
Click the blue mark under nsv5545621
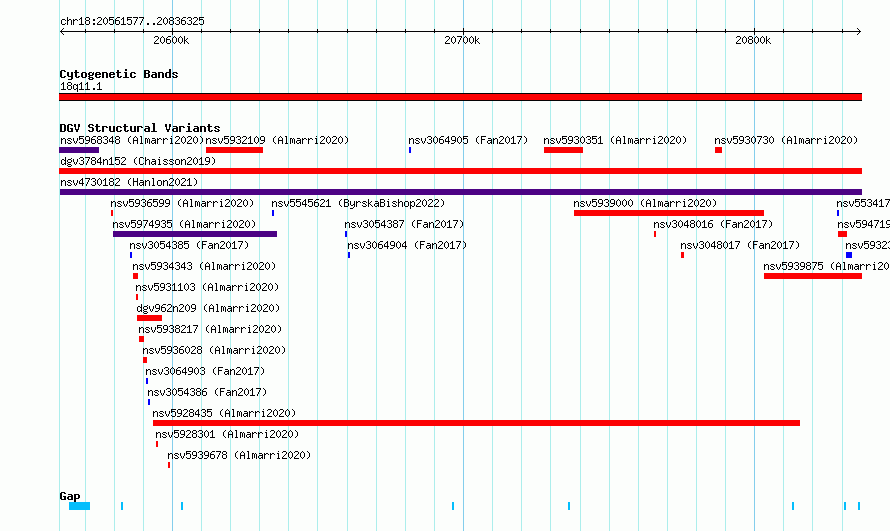(x=273, y=213)
